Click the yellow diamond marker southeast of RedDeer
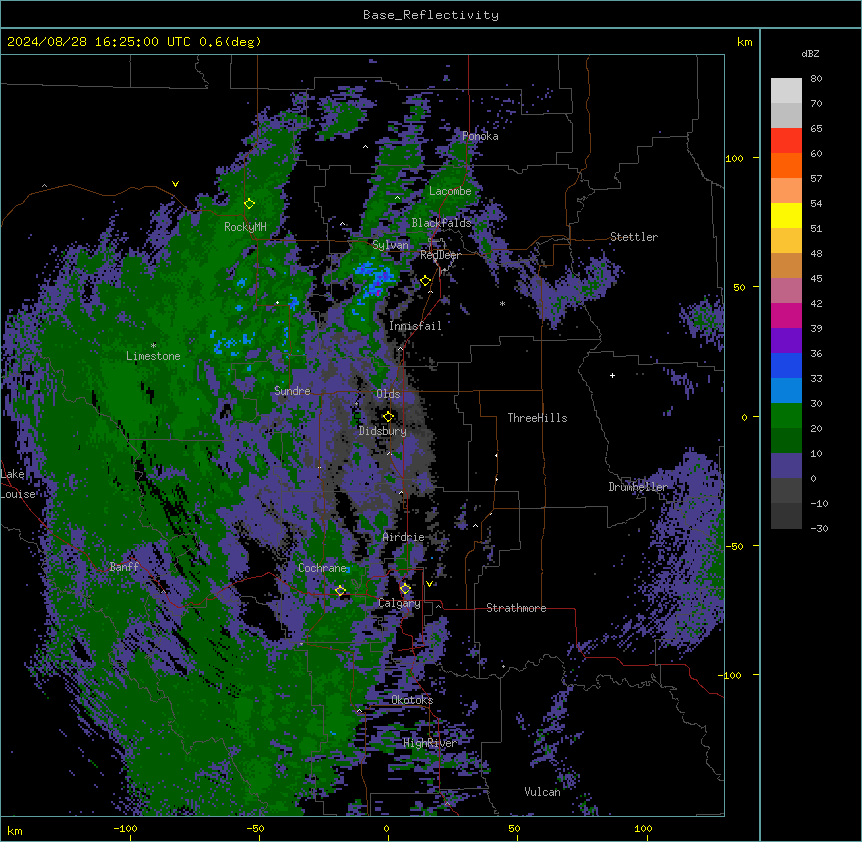The width and height of the screenshot is (862, 842). point(425,281)
